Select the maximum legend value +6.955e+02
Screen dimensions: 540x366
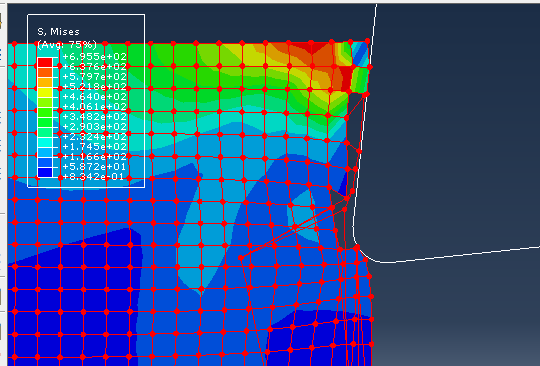click(95, 56)
